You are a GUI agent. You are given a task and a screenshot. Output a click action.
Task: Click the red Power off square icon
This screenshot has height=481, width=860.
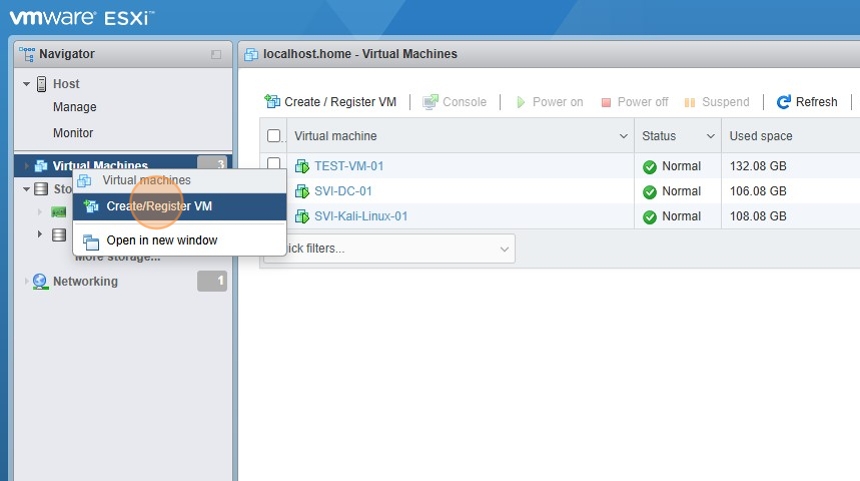pyautogui.click(x=606, y=103)
